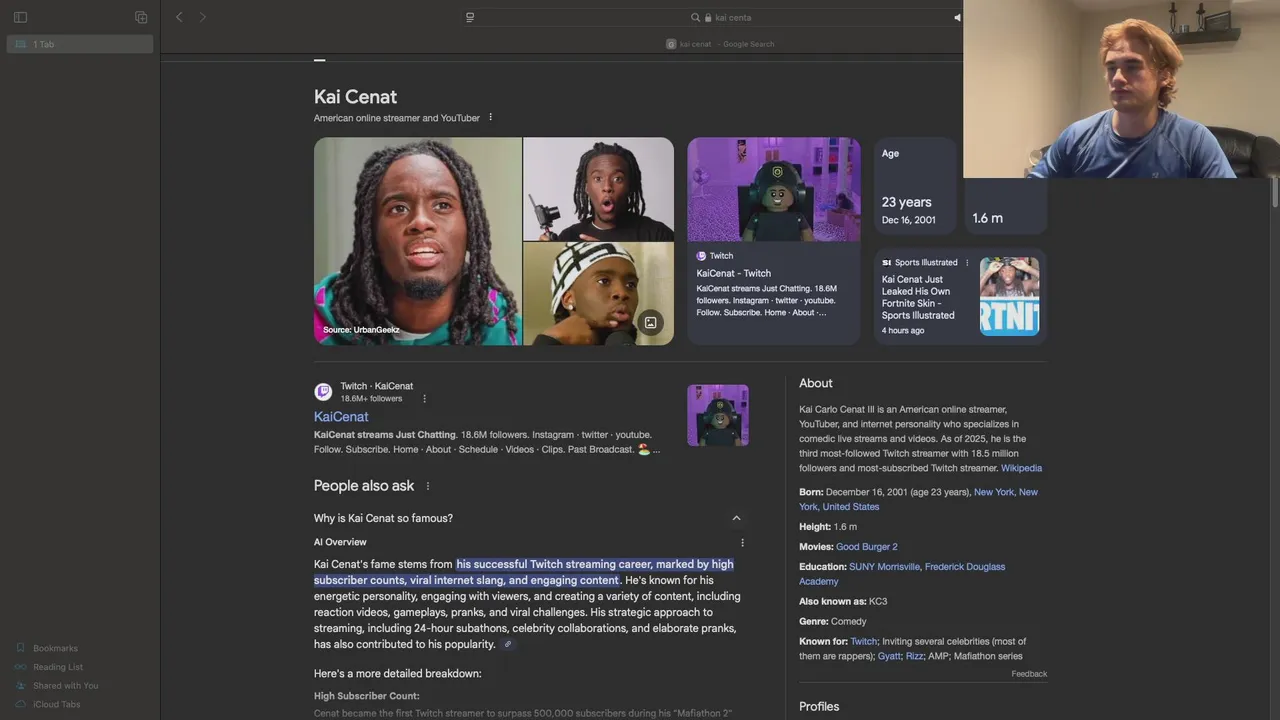Open the photo of Kai holding a camera
Image resolution: width=1280 pixels, height=720 pixels.
click(598, 188)
